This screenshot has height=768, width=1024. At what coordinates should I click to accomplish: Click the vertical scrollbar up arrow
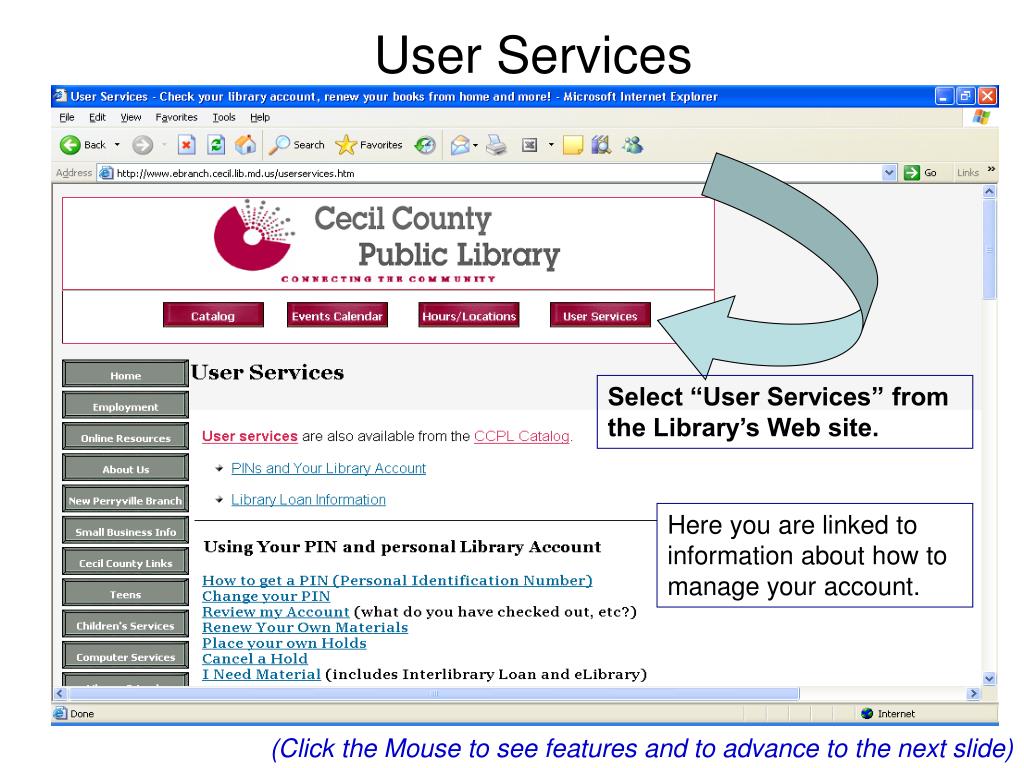989,192
